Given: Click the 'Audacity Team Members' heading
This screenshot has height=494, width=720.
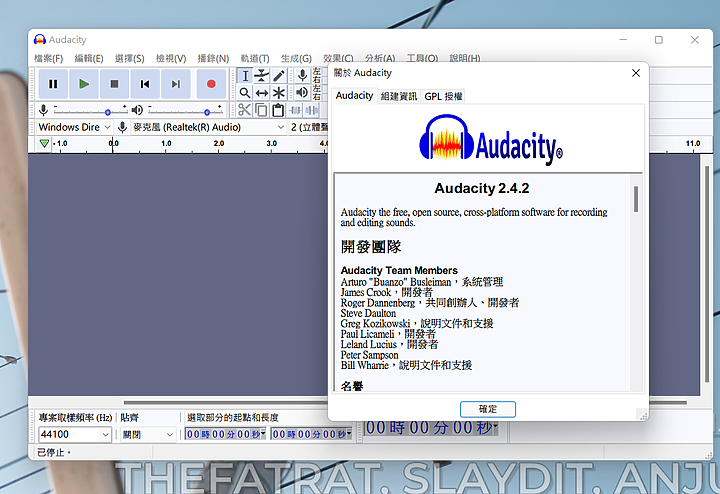Looking at the screenshot, I should (x=399, y=270).
